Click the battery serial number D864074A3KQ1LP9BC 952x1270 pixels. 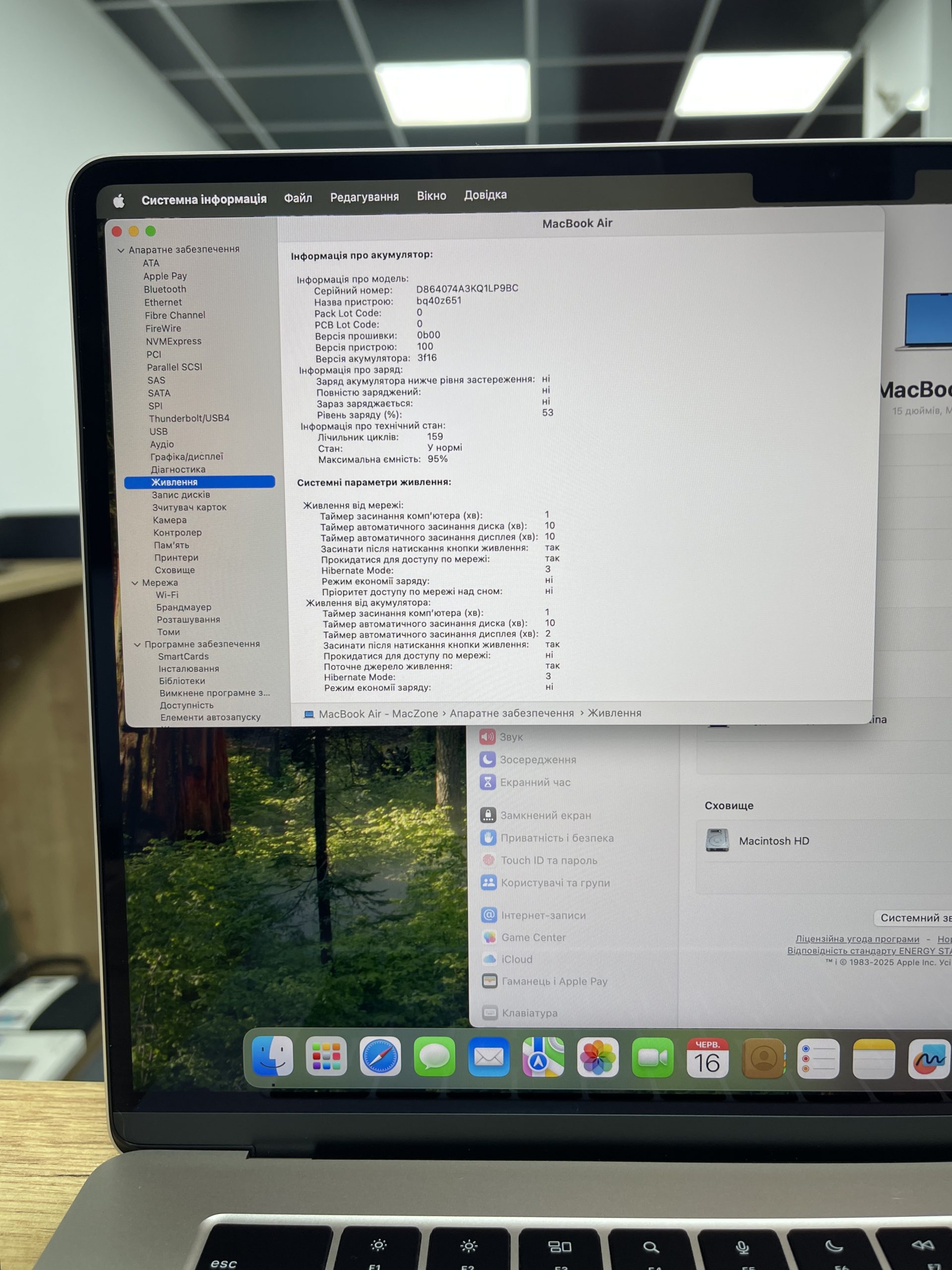pyautogui.click(x=467, y=288)
